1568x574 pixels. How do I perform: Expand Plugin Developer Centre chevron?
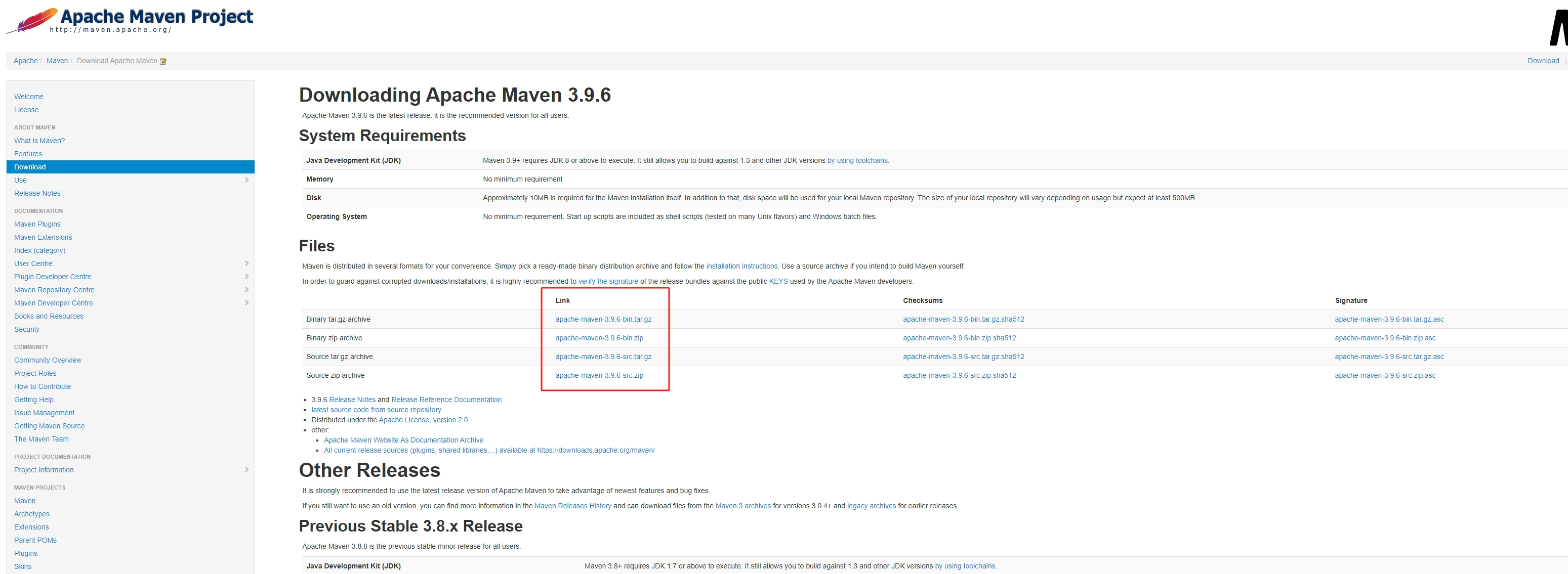click(246, 277)
